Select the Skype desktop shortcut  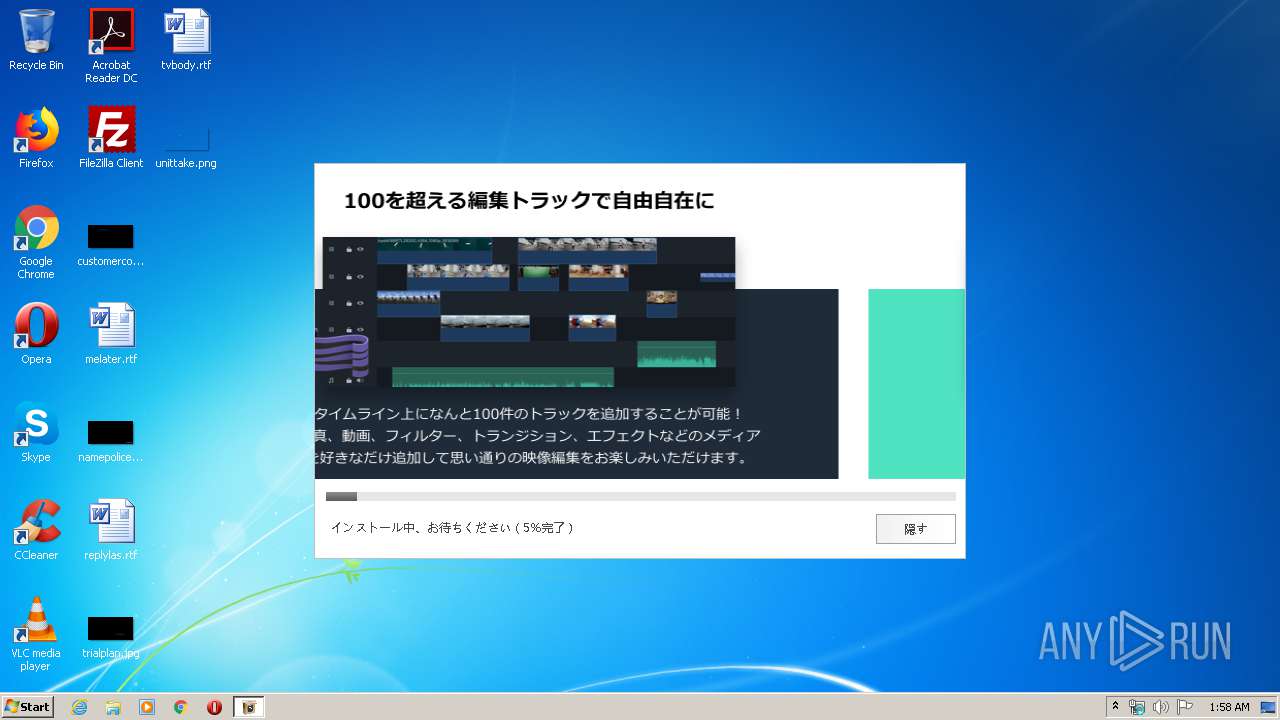(x=36, y=433)
